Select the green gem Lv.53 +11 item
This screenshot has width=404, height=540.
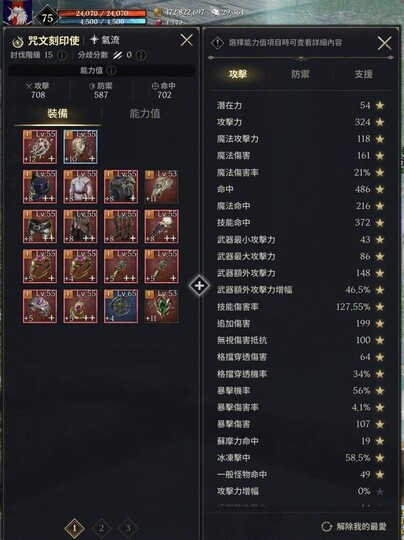(161, 306)
